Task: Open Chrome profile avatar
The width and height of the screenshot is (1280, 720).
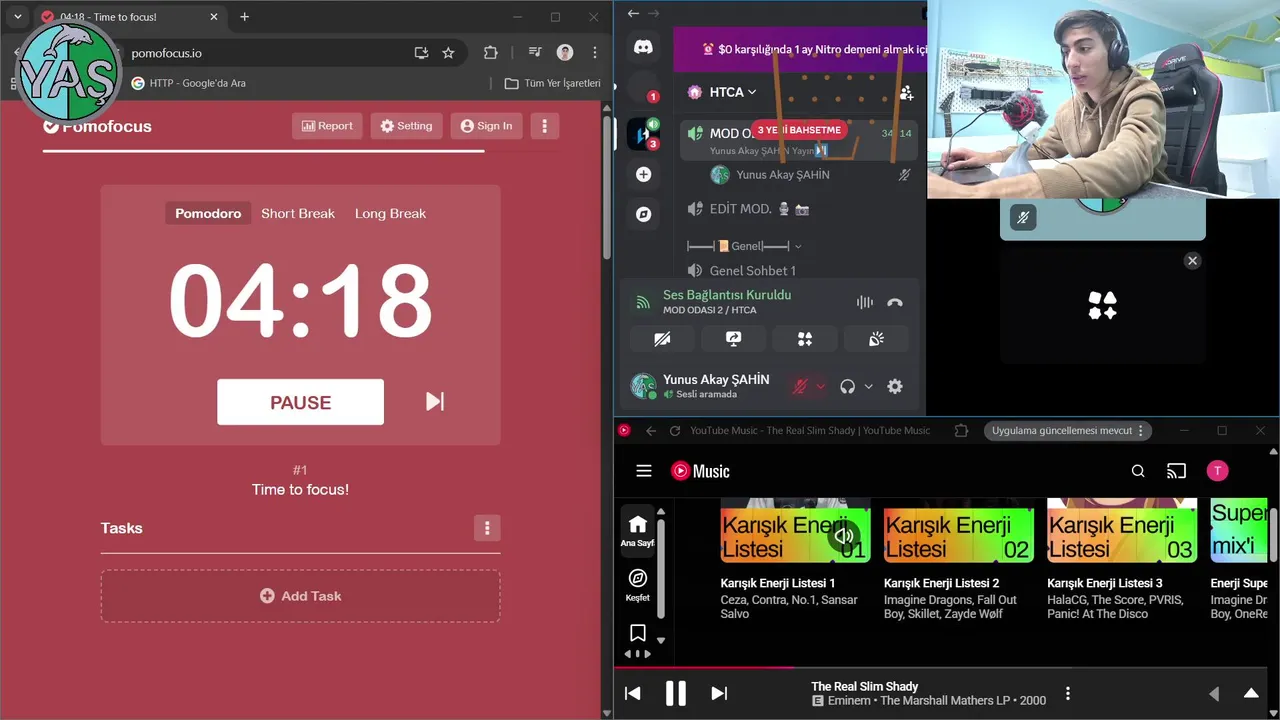Action: tap(565, 53)
